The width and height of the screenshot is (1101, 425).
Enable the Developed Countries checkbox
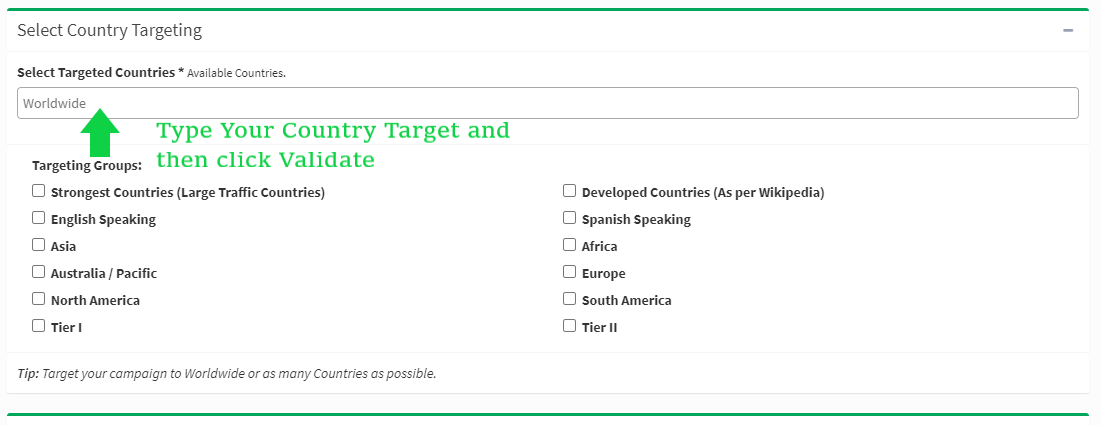pos(570,191)
